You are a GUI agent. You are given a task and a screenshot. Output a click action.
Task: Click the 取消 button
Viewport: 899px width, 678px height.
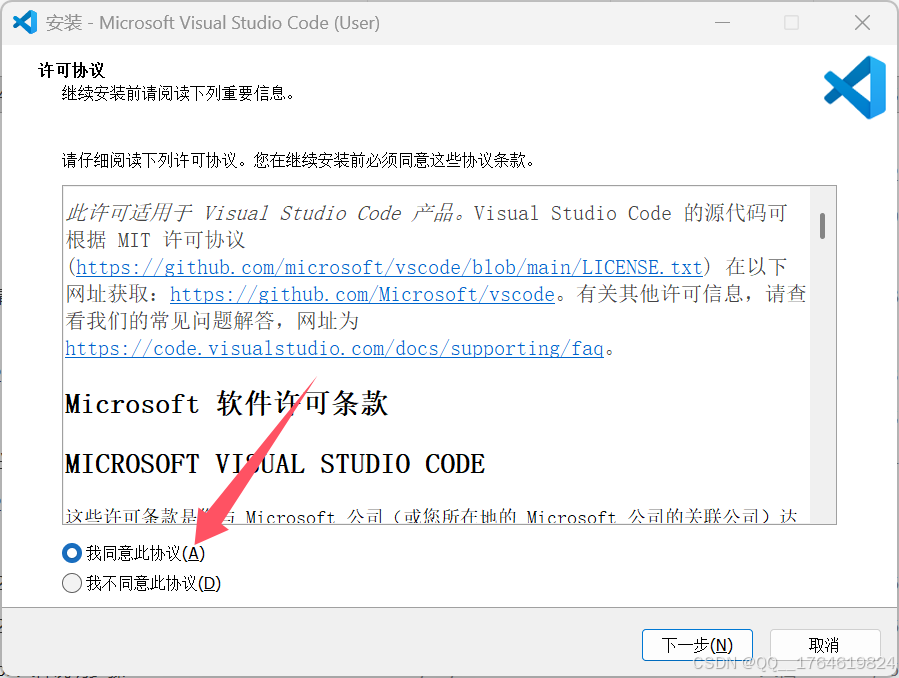point(824,645)
